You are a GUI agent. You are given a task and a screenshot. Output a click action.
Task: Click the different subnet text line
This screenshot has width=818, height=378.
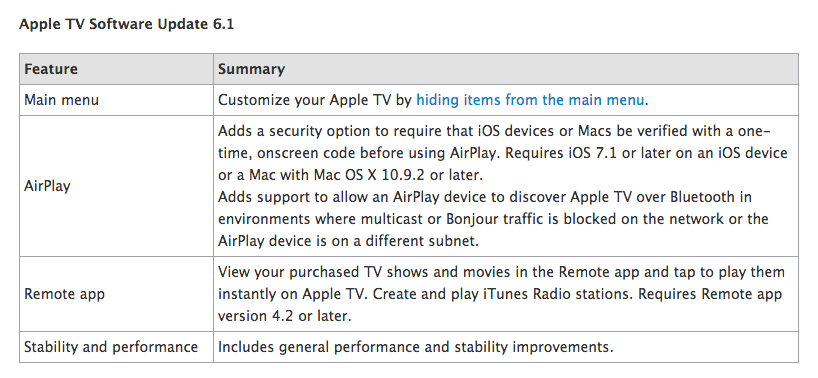click(x=348, y=240)
